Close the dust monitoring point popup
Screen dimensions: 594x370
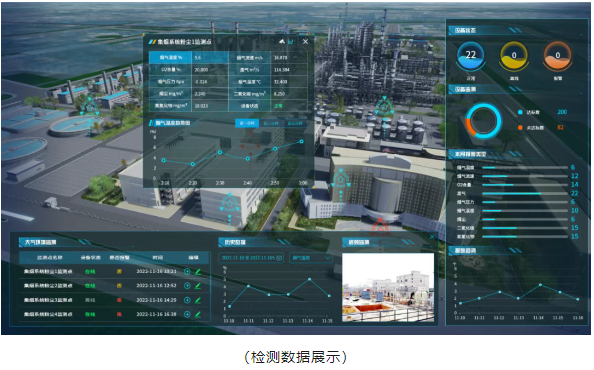[305, 42]
